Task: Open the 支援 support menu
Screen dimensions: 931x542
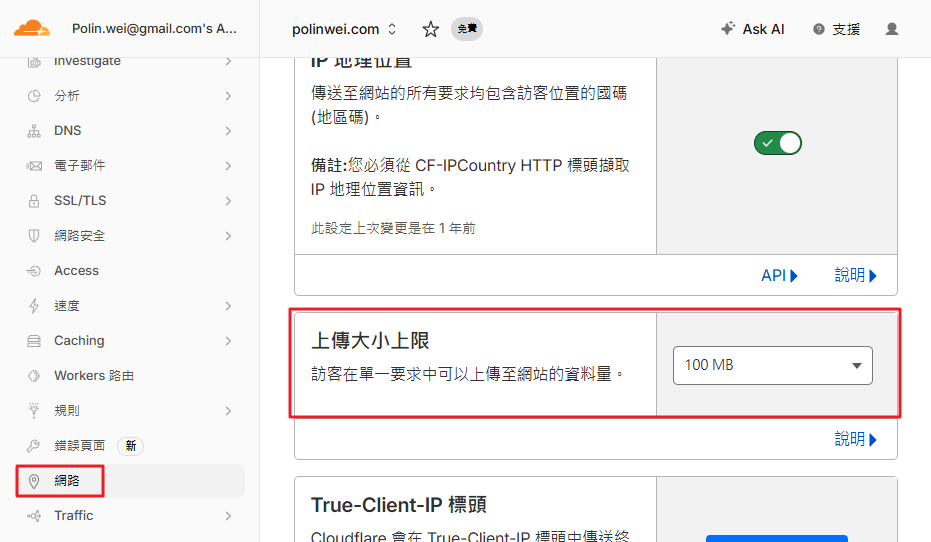Action: (x=837, y=29)
